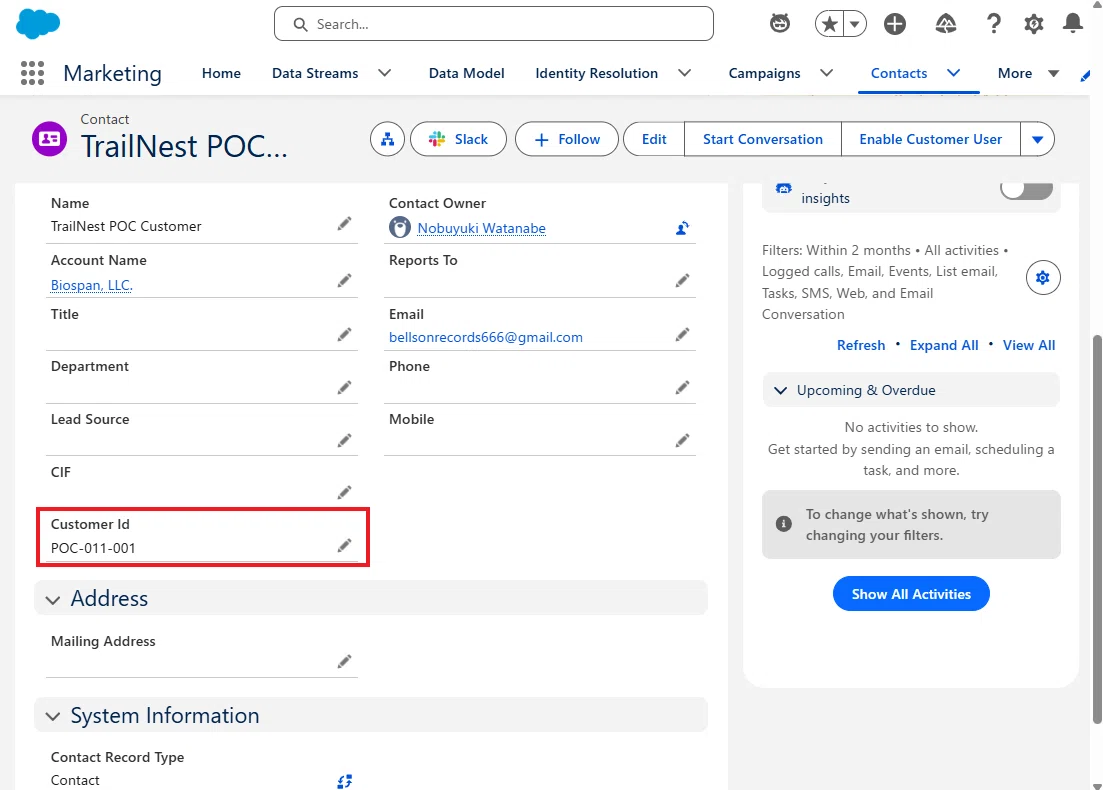Open the Data Model tab
This screenshot has height=790, width=1103.
pyautogui.click(x=466, y=73)
